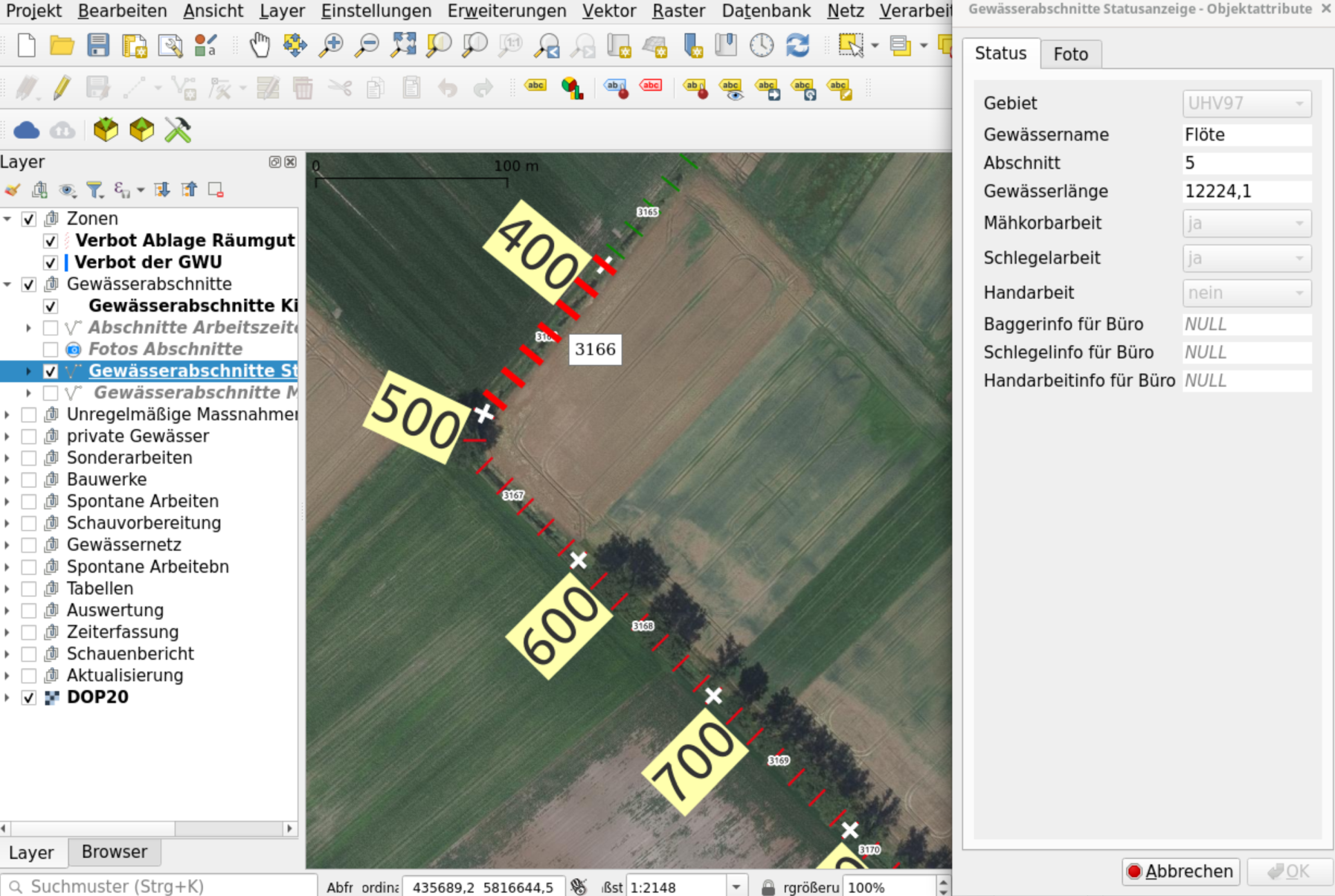1335x896 pixels.
Task: Uncheck the Verbot der GWU layer
Action: tap(51, 262)
